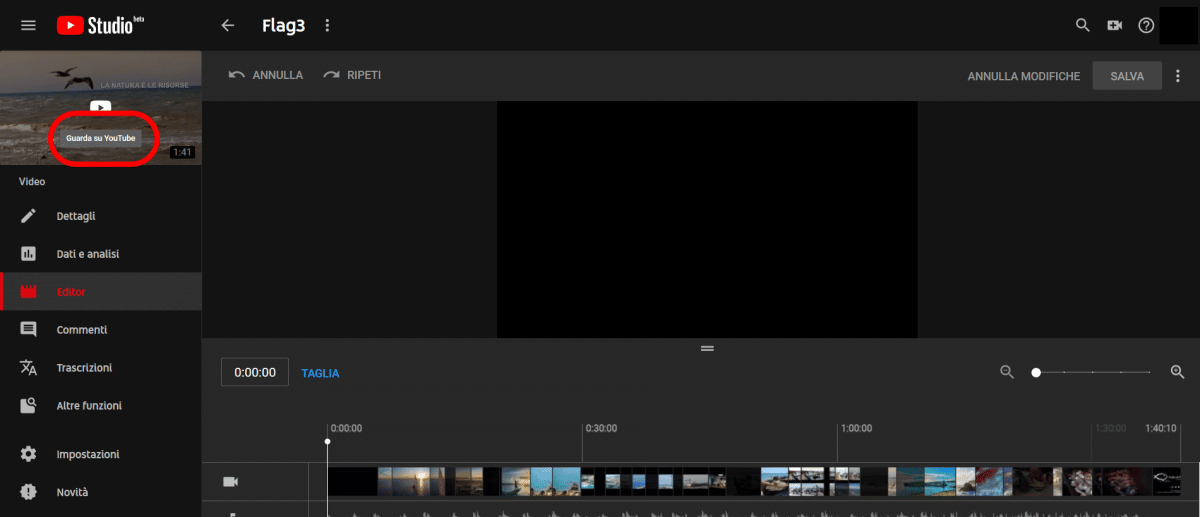Click the TAGLIA trim link
This screenshot has width=1200, height=517.
coord(320,373)
